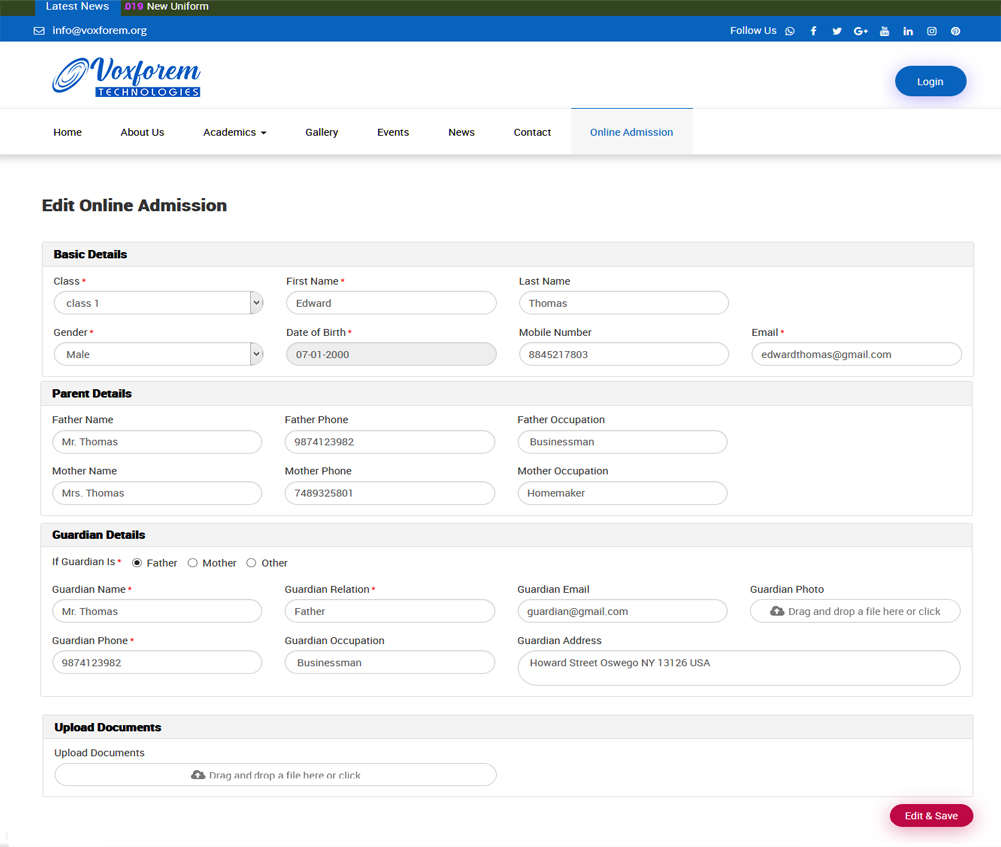1001x847 pixels.
Task: Click the Pinterest icon in header
Action: (955, 31)
